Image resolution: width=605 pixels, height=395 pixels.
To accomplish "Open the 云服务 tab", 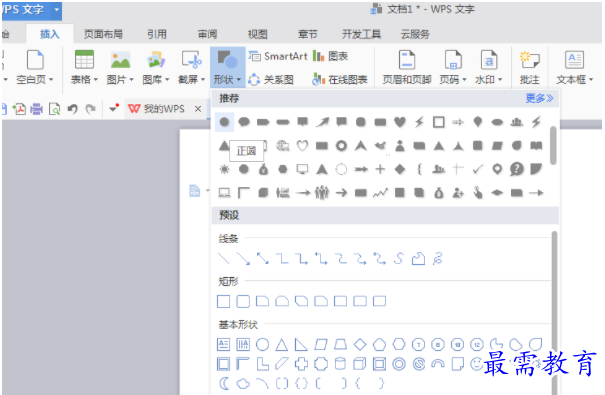I will pyautogui.click(x=415, y=34).
